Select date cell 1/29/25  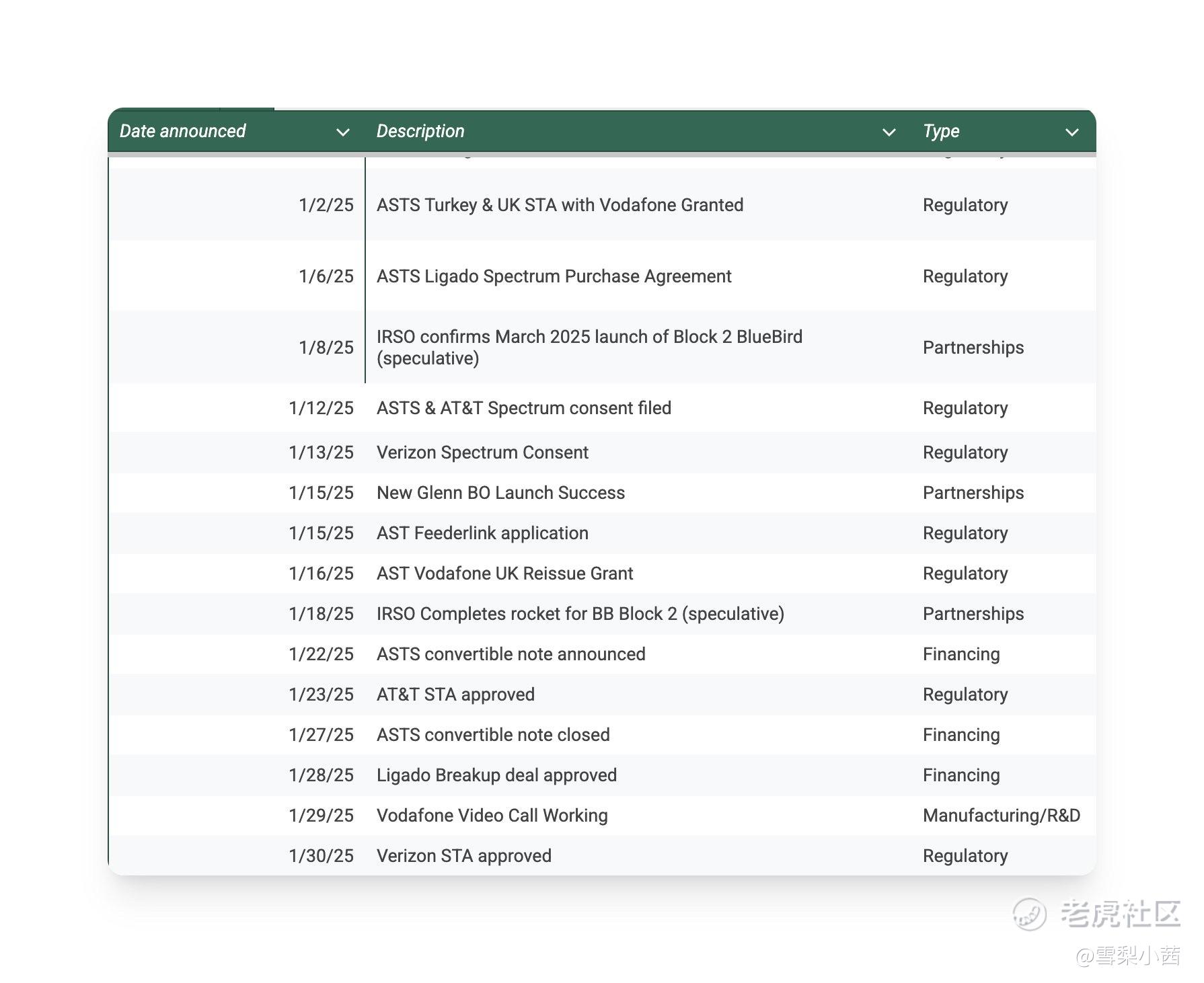[321, 816]
